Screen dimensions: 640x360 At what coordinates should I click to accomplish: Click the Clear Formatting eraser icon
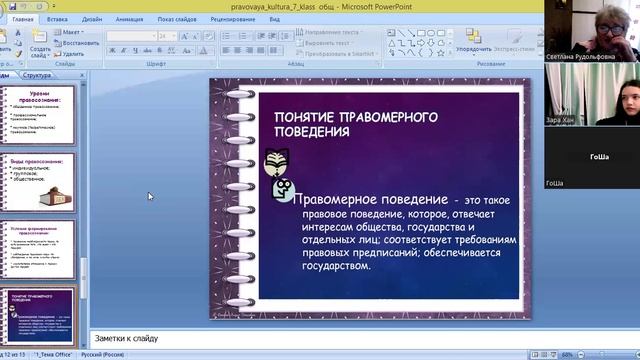[x=209, y=36]
